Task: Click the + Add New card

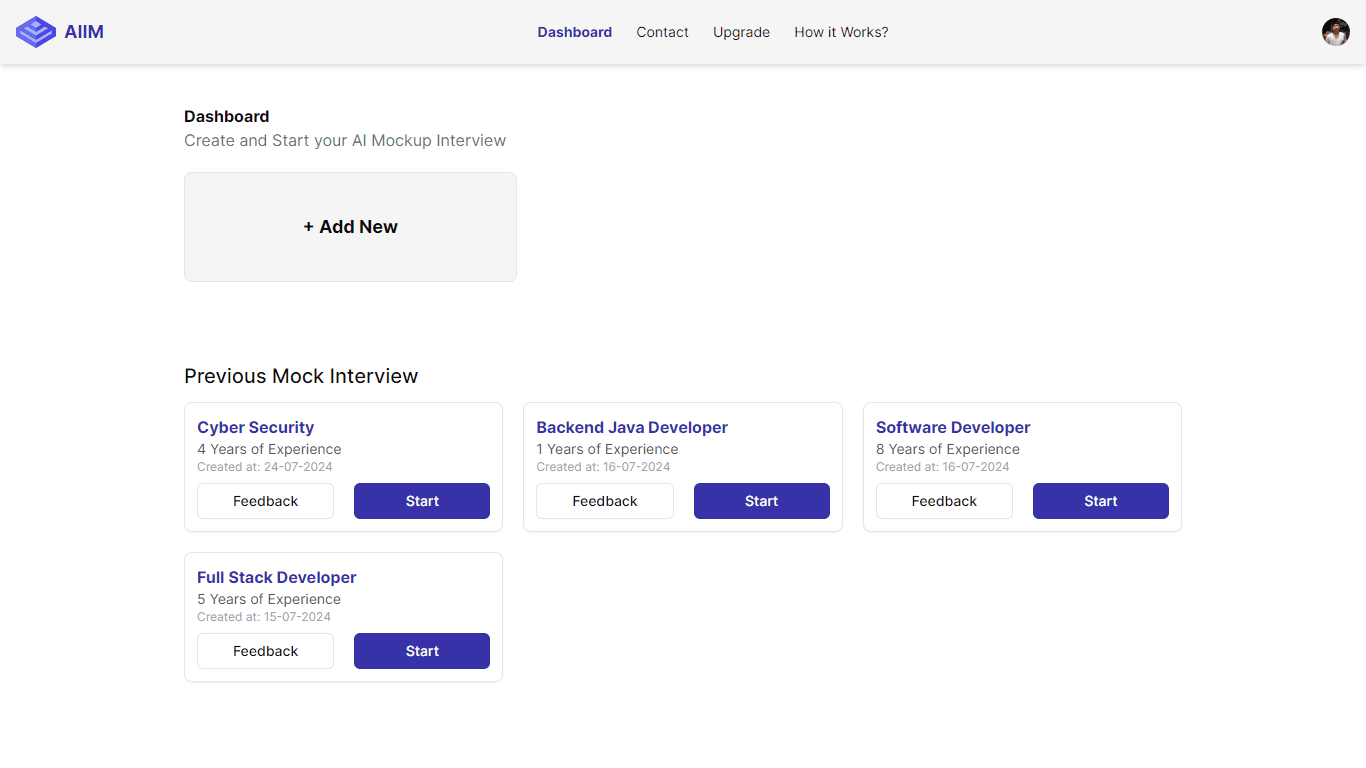Action: pyautogui.click(x=350, y=227)
